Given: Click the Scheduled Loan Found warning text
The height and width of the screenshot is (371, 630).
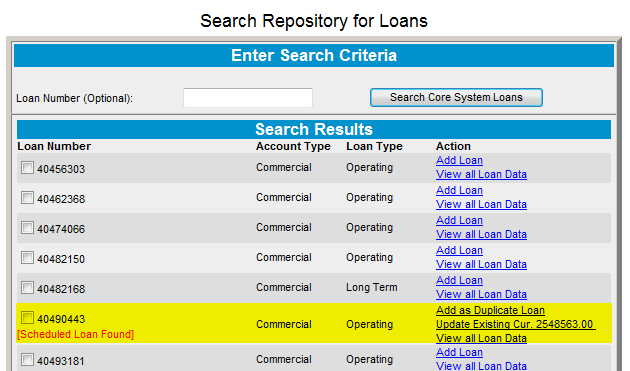Looking at the screenshot, I should click(x=76, y=334).
